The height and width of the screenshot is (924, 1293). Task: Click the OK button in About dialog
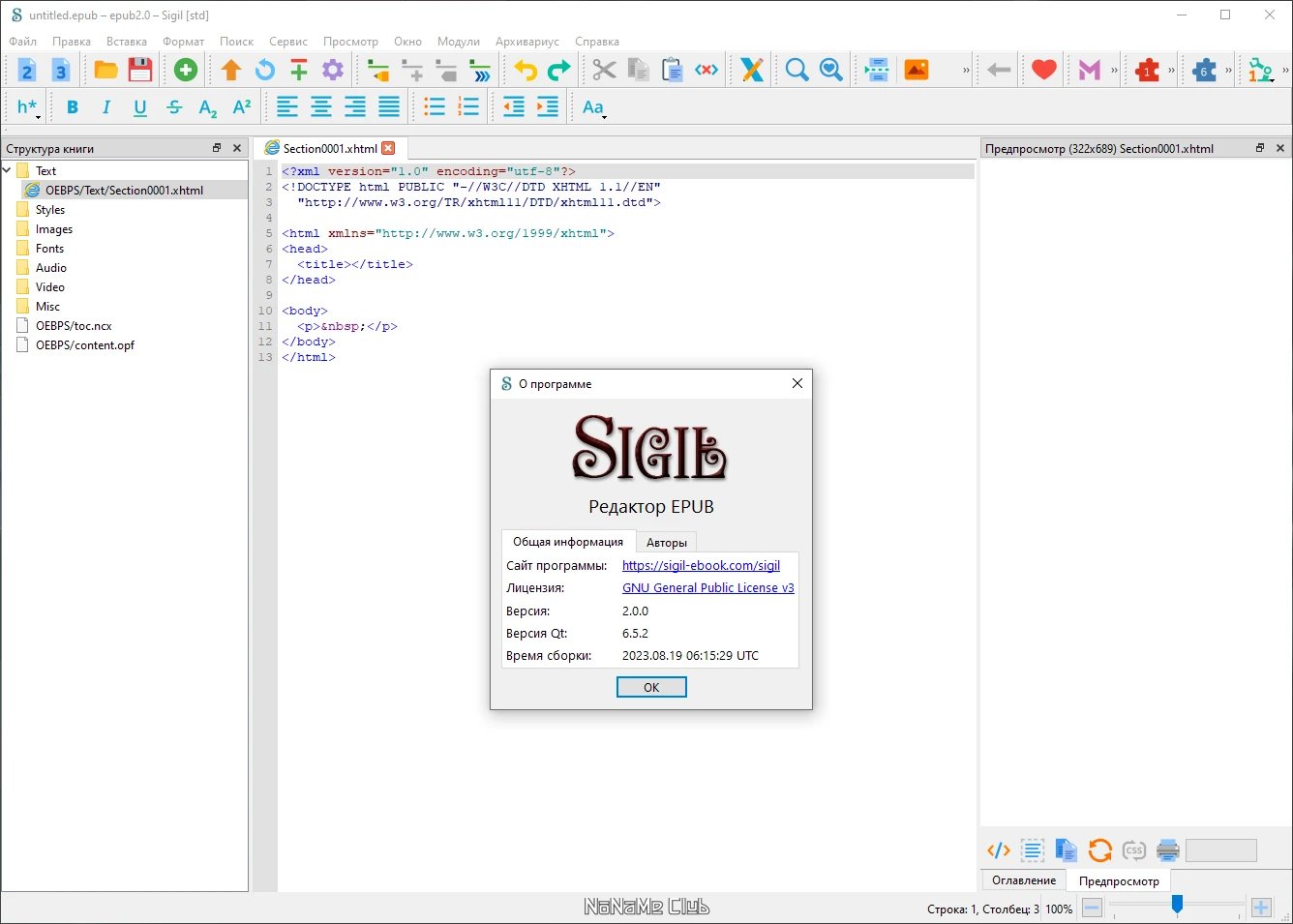coord(651,687)
